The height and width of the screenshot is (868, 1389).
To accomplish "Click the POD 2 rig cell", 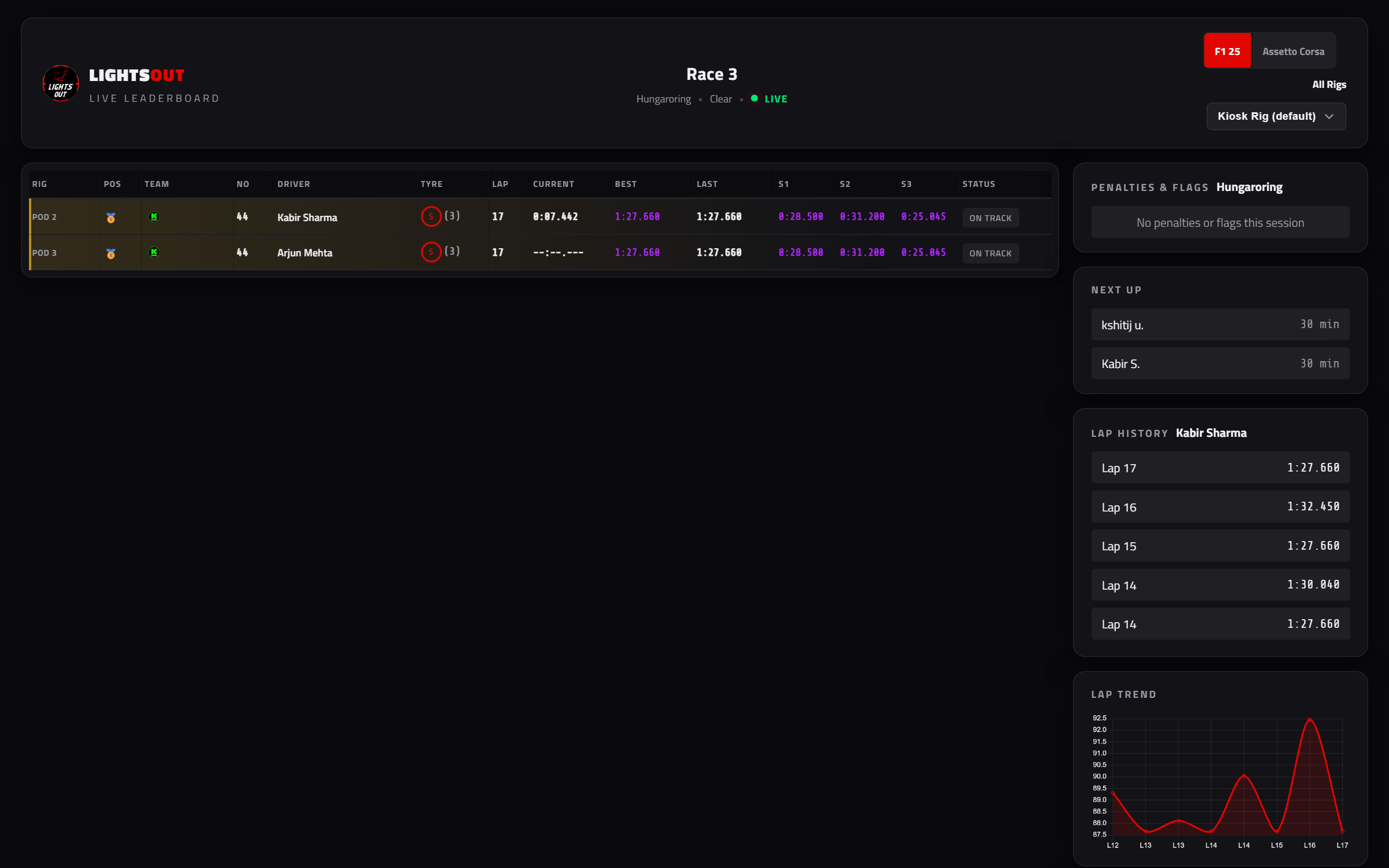I will 65,217.
